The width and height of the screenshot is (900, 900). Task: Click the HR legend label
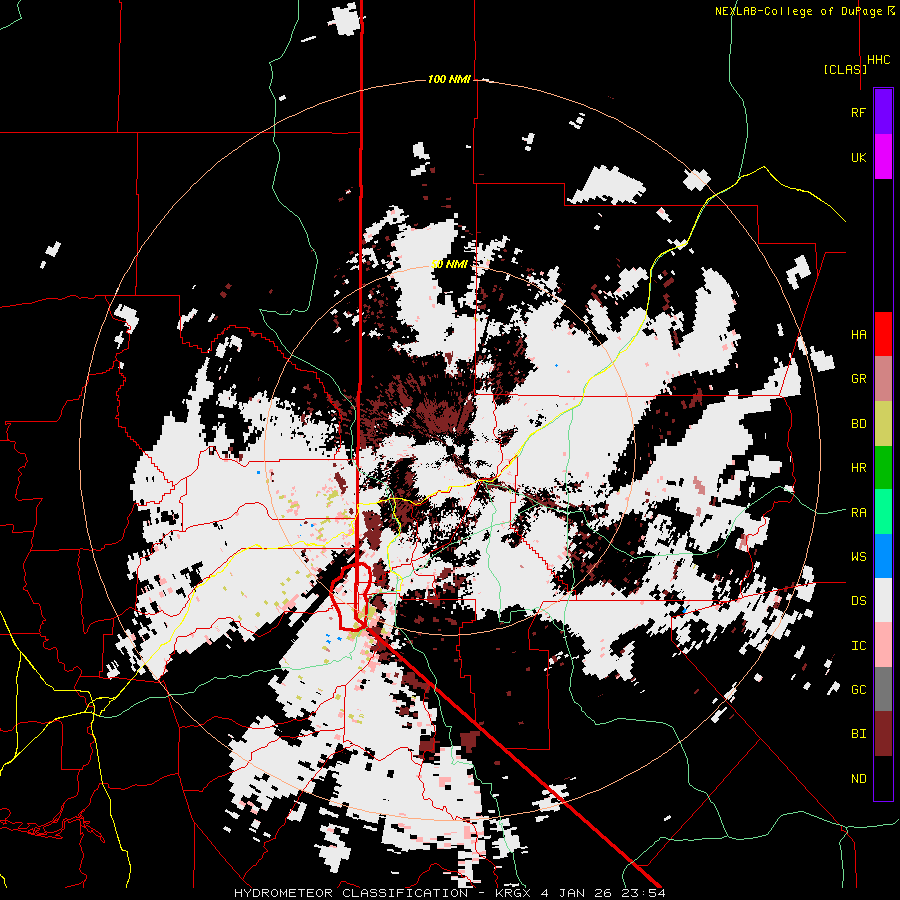858,468
